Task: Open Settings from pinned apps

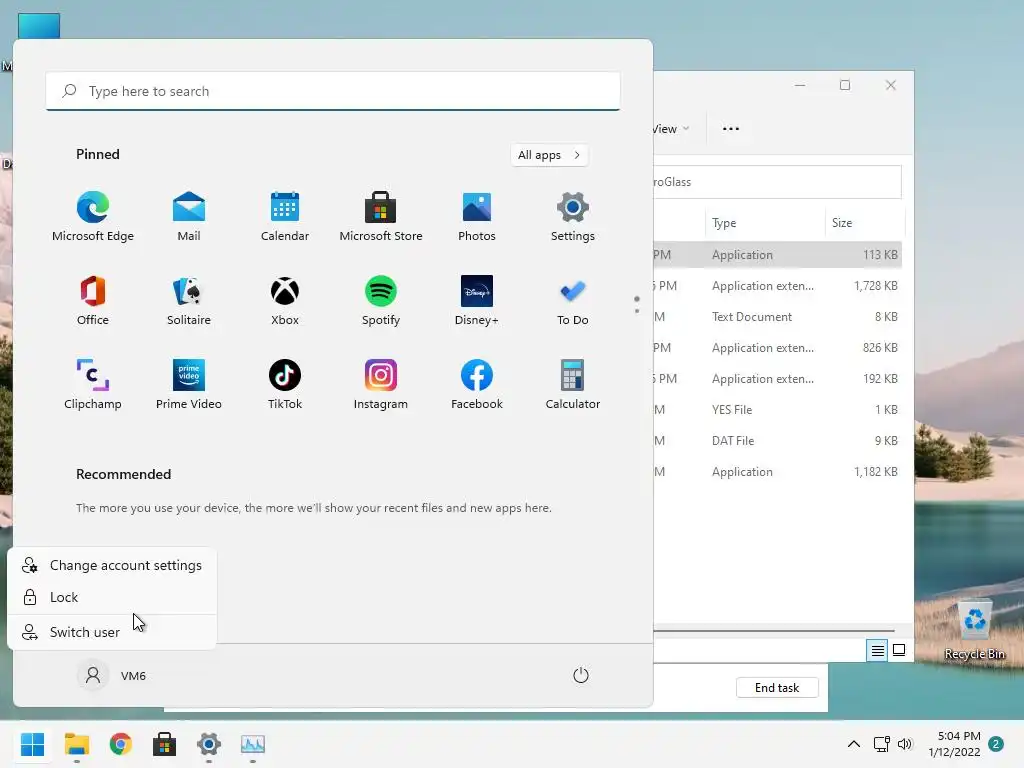Action: pyautogui.click(x=573, y=217)
